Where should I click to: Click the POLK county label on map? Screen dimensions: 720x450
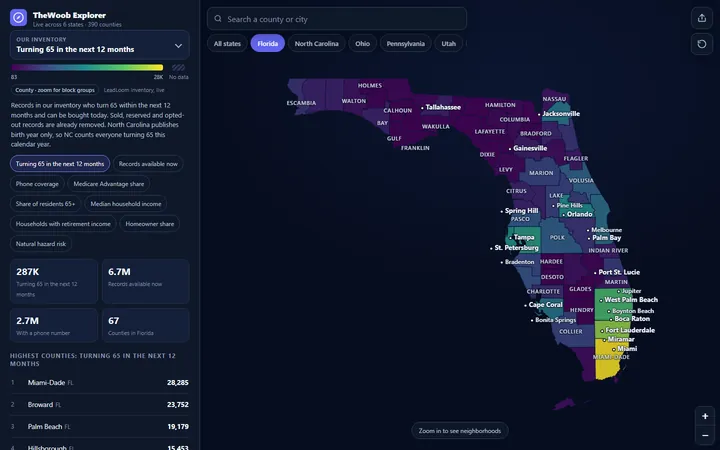point(557,237)
